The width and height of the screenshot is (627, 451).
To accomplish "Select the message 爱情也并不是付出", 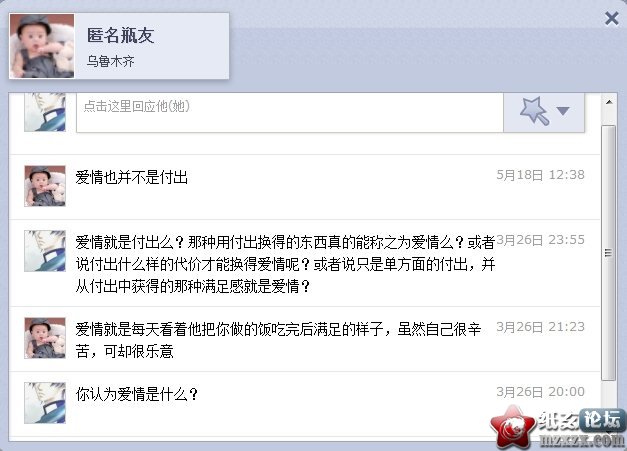I will click(x=132, y=177).
